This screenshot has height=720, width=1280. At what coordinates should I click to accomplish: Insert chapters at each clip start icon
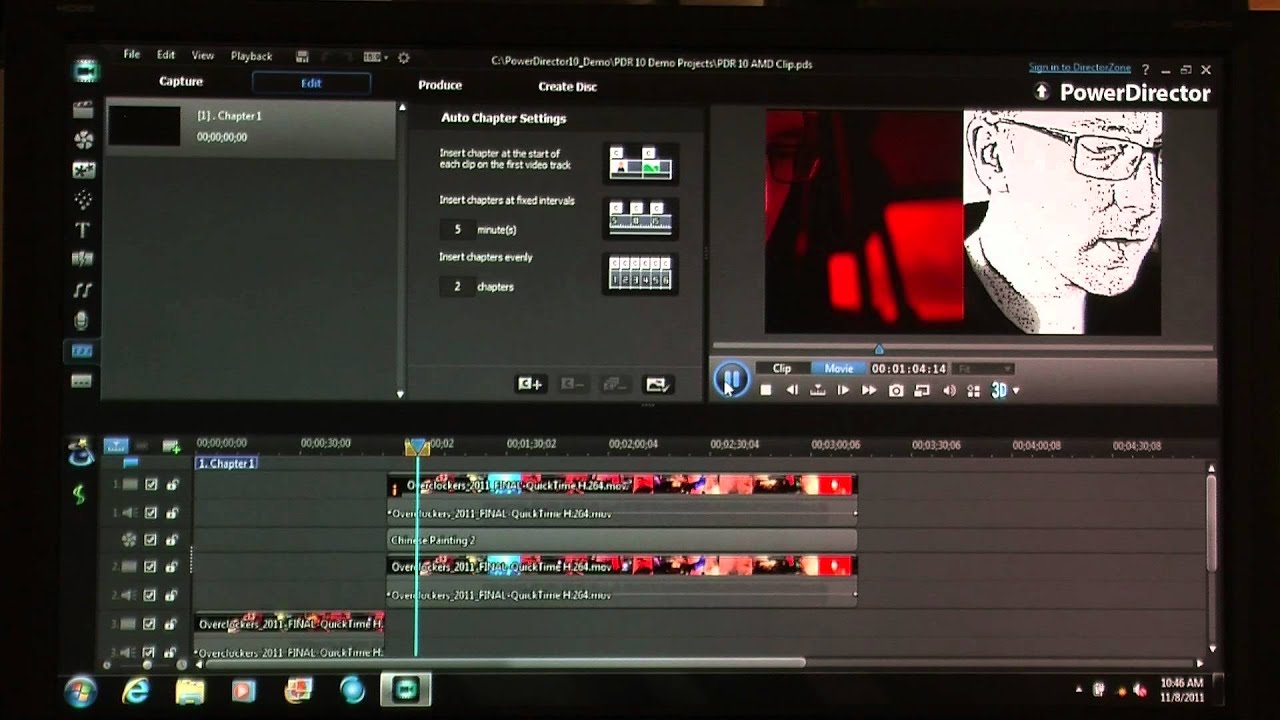click(642, 162)
